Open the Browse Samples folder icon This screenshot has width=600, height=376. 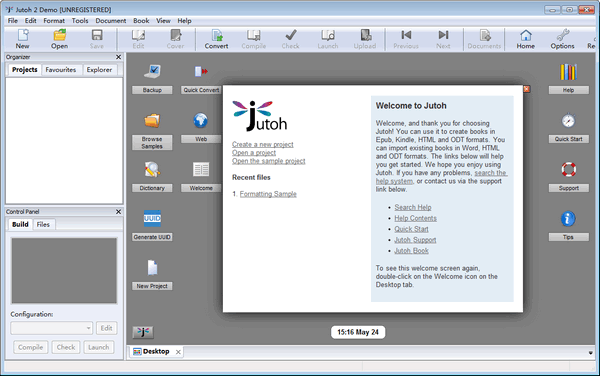152,120
